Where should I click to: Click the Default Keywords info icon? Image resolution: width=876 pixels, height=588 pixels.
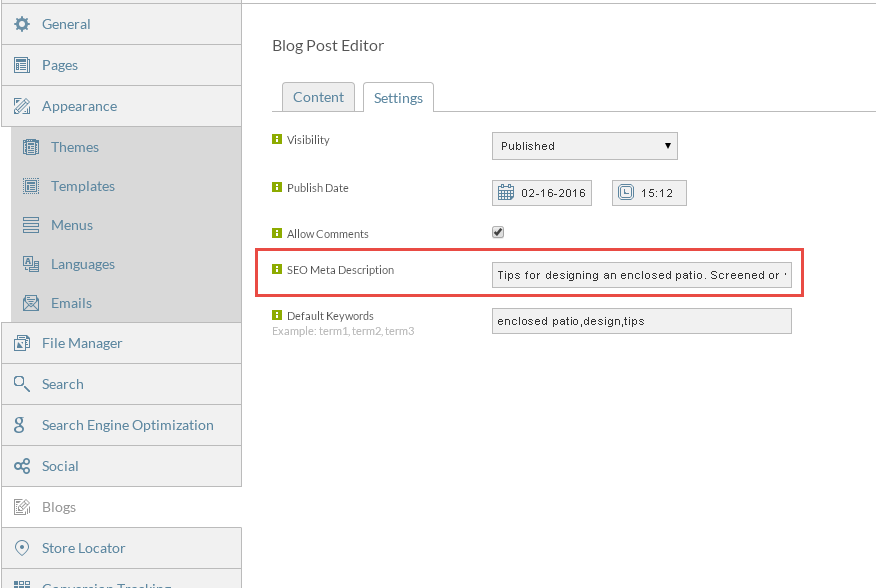tap(277, 315)
